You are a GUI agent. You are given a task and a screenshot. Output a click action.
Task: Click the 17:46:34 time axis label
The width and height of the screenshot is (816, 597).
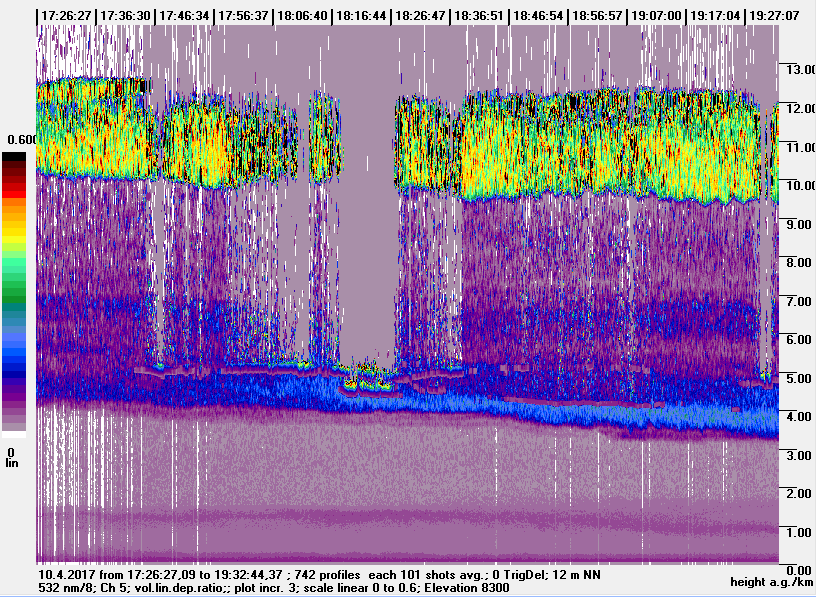pyautogui.click(x=184, y=16)
